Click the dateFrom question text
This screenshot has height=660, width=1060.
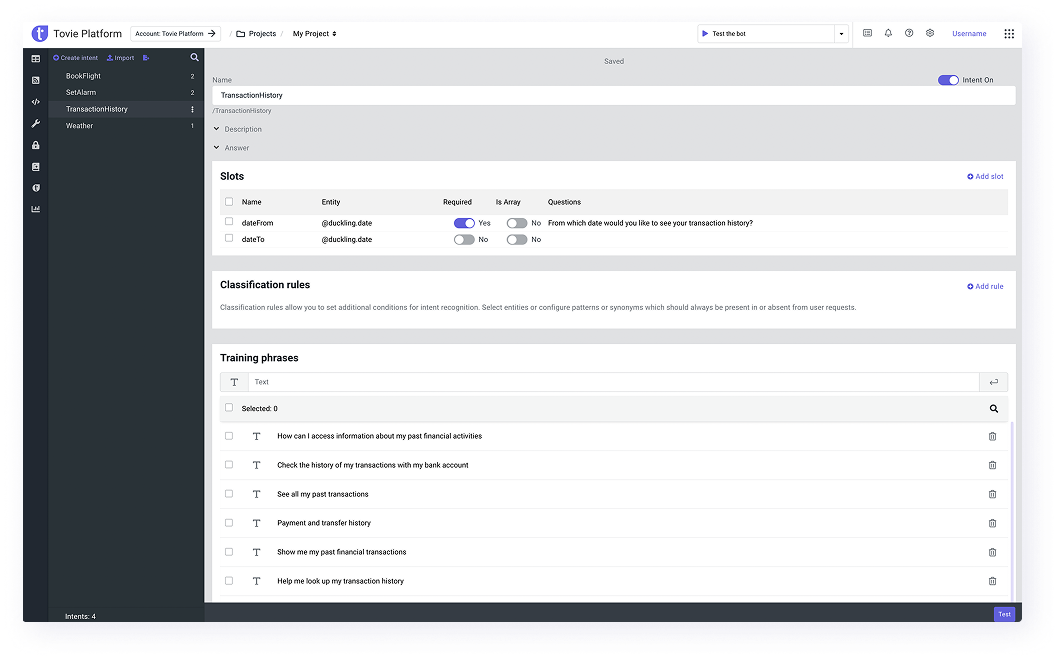click(x=650, y=223)
